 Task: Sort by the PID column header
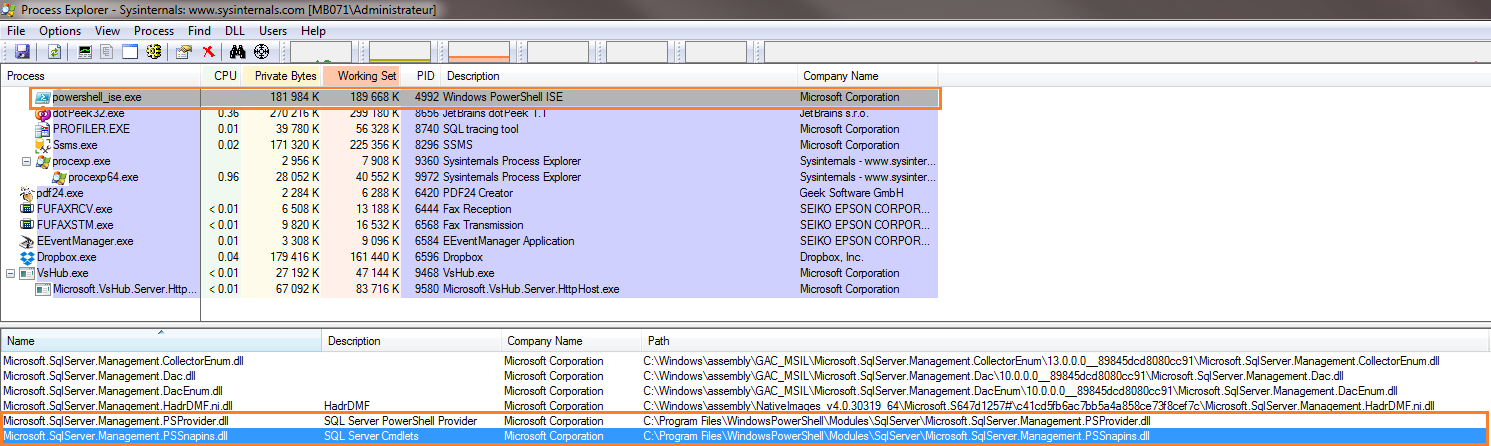point(421,76)
